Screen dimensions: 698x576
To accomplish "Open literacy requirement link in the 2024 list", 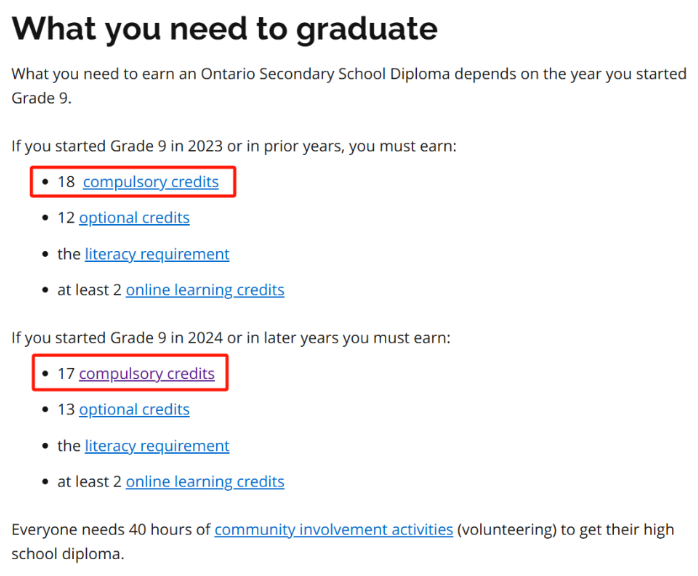I will click(x=157, y=446).
